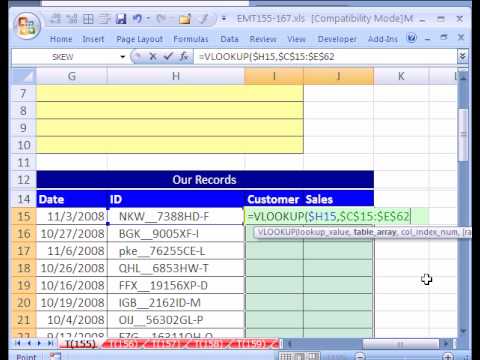Select row 12 header
Image resolution: width=480 pixels, height=360 pixels.
pos(23,180)
